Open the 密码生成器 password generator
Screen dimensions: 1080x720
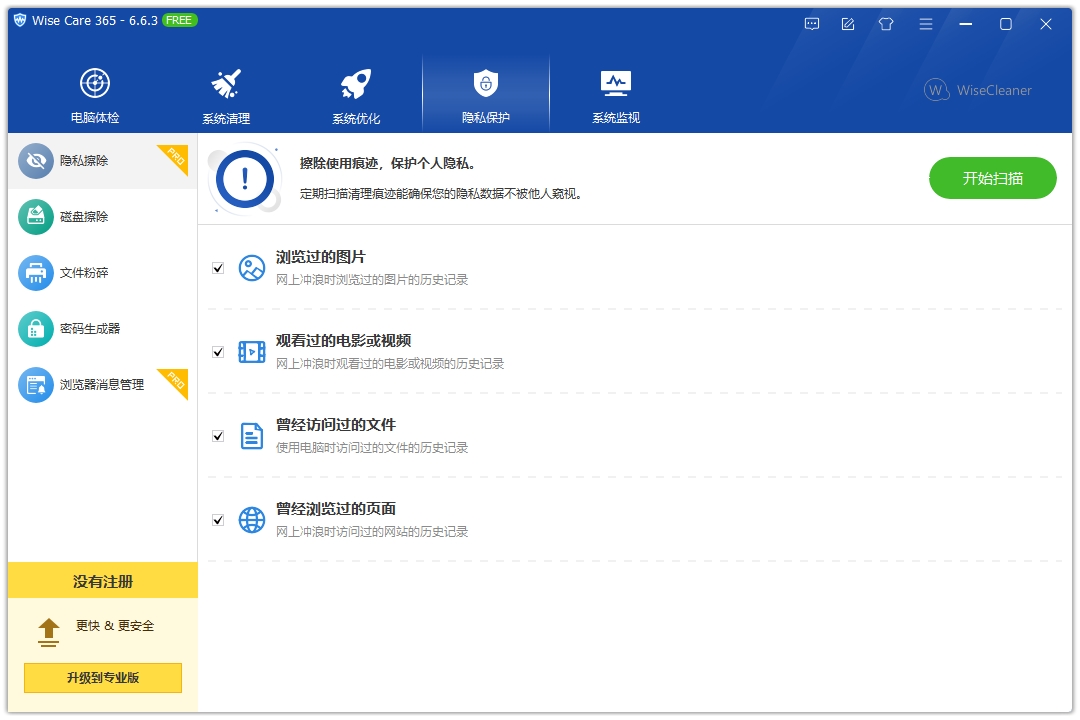(90, 328)
